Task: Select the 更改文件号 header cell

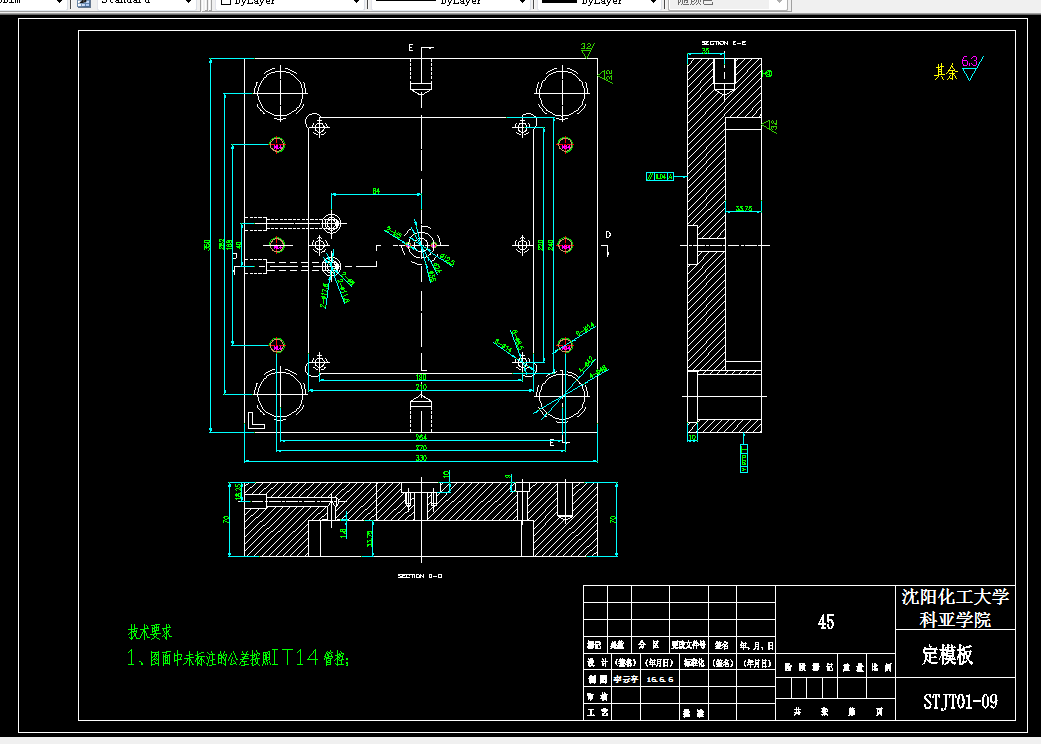Action: tap(688, 645)
